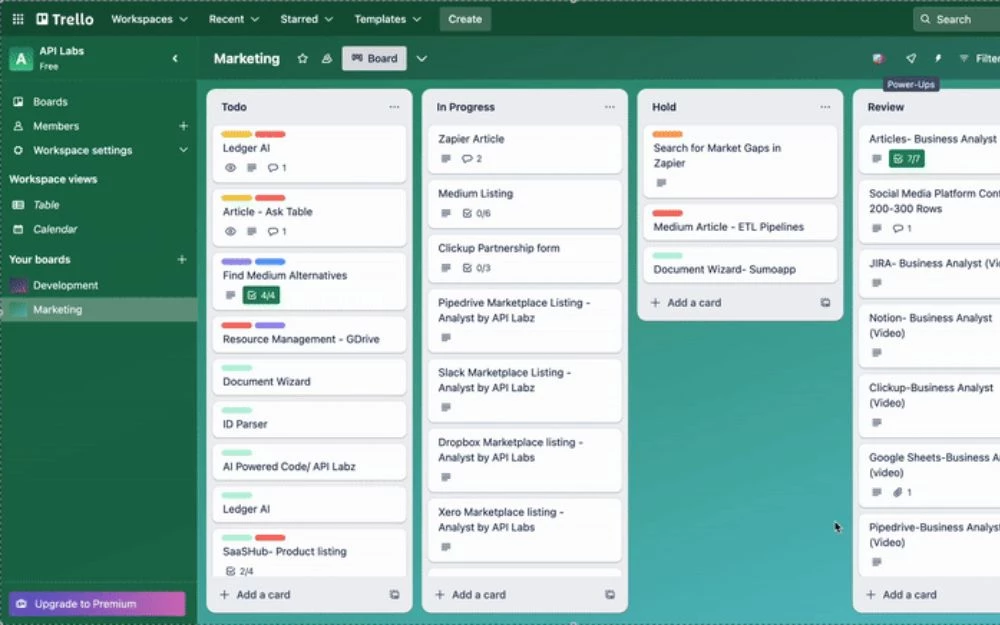Add a card to Review list
This screenshot has height=625, width=1000.
pos(902,594)
